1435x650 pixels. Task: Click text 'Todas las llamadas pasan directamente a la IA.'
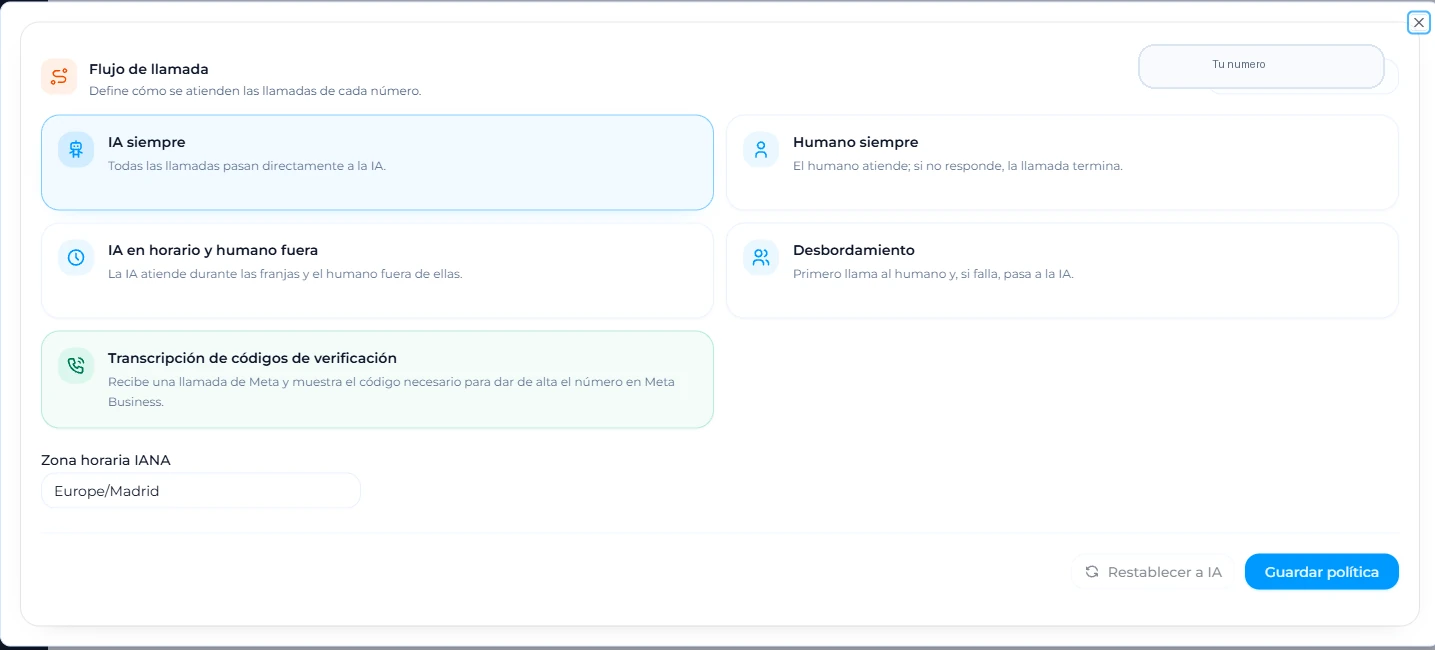pyautogui.click(x=247, y=166)
